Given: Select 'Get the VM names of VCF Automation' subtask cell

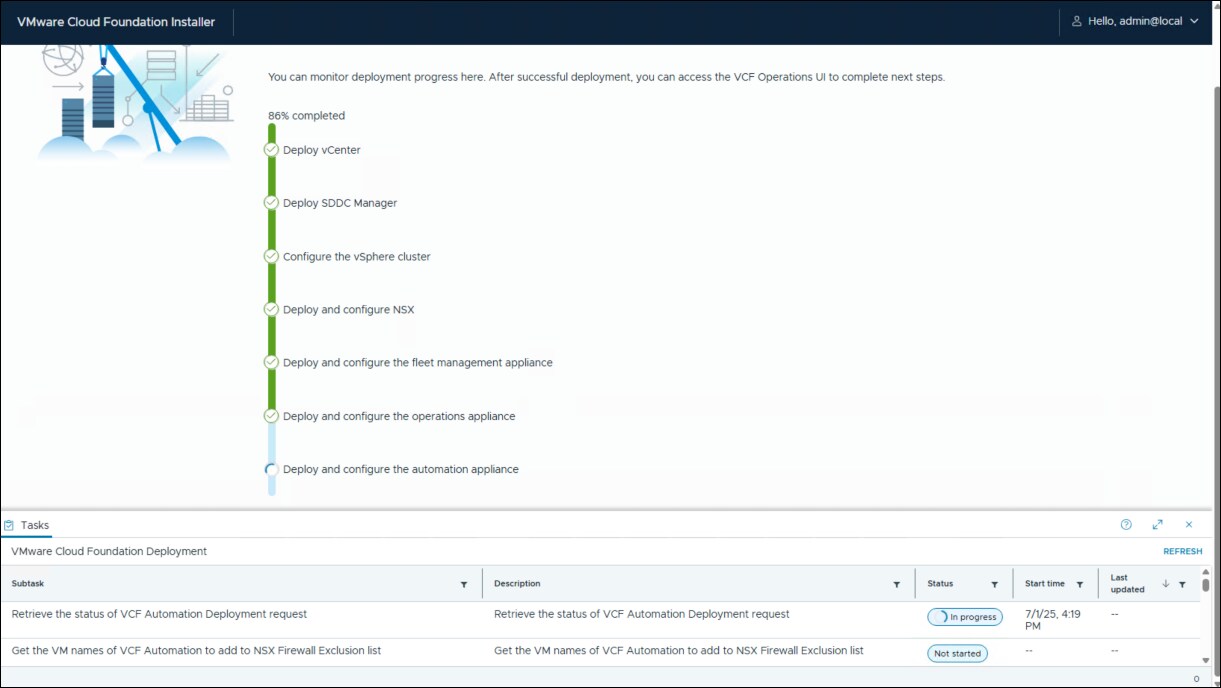Looking at the screenshot, I should (x=196, y=650).
